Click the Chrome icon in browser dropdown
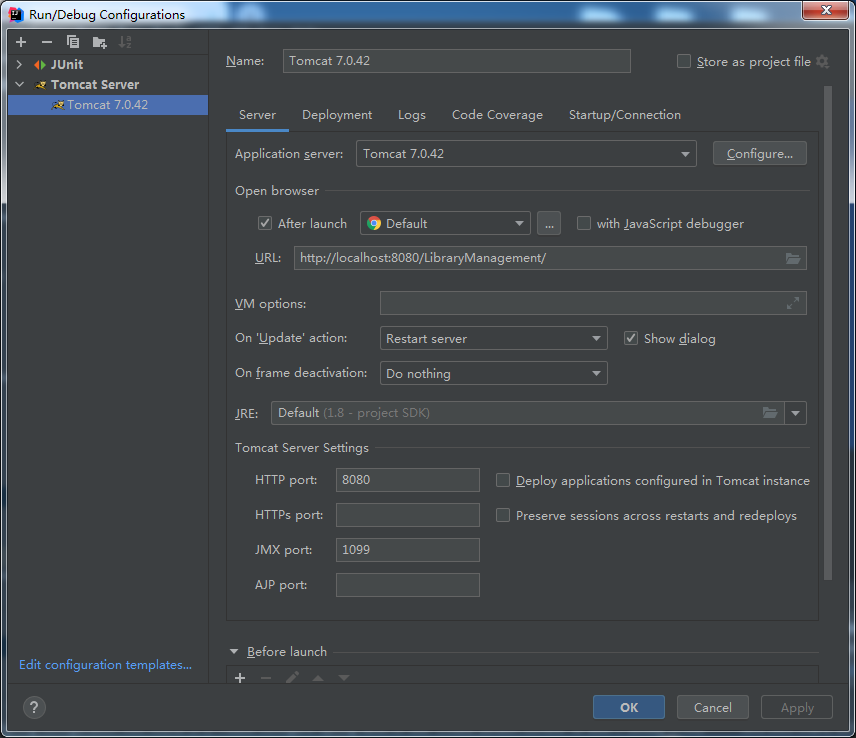Screen dimensions: 856x738 click(374, 223)
